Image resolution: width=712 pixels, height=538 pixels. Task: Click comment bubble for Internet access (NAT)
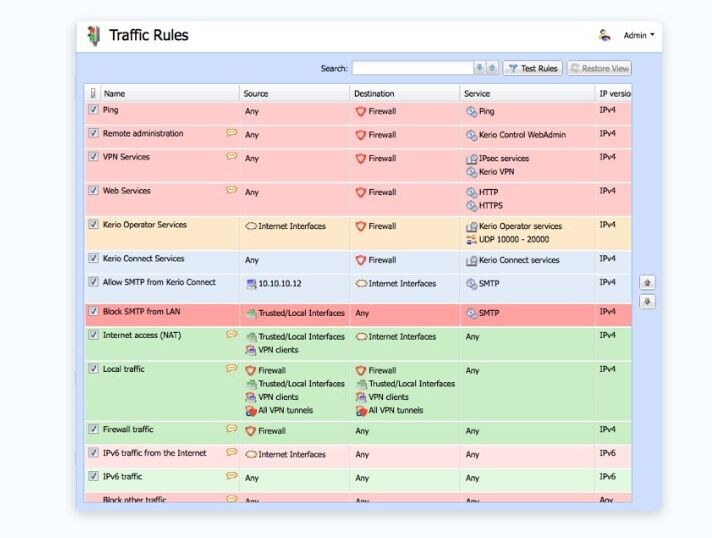231,335
